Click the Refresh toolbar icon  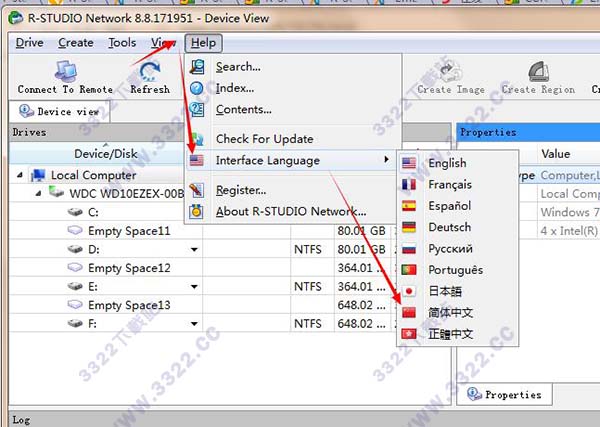coord(150,72)
